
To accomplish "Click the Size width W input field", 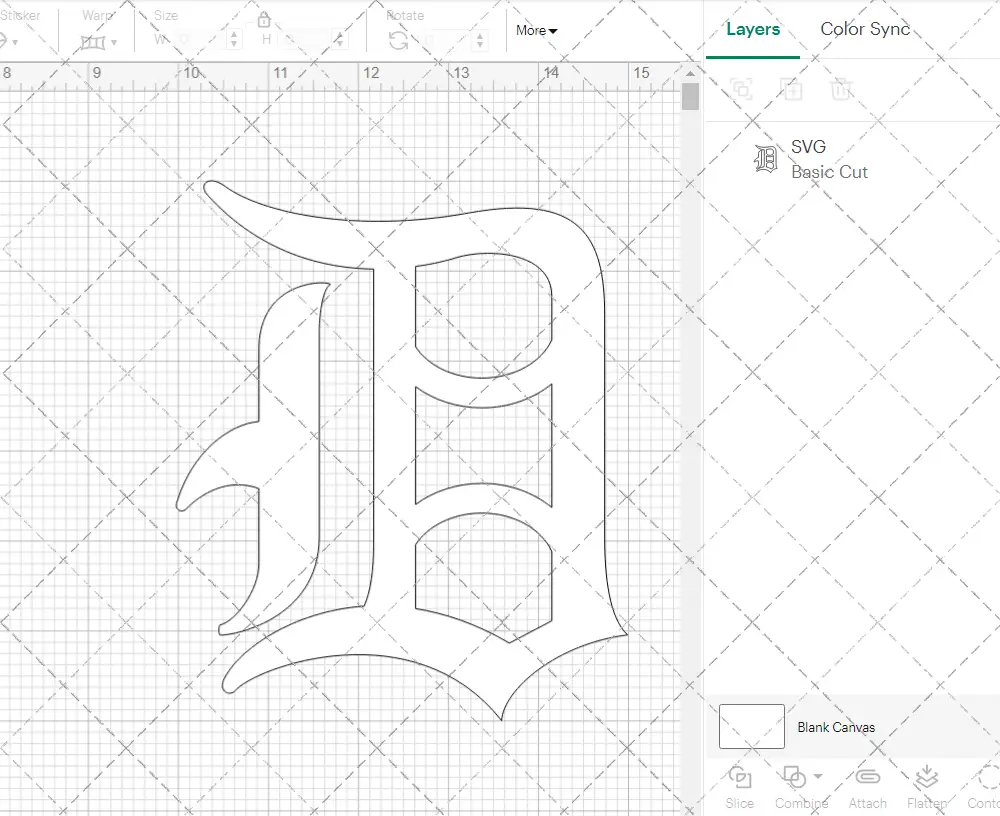I will tap(200, 40).
